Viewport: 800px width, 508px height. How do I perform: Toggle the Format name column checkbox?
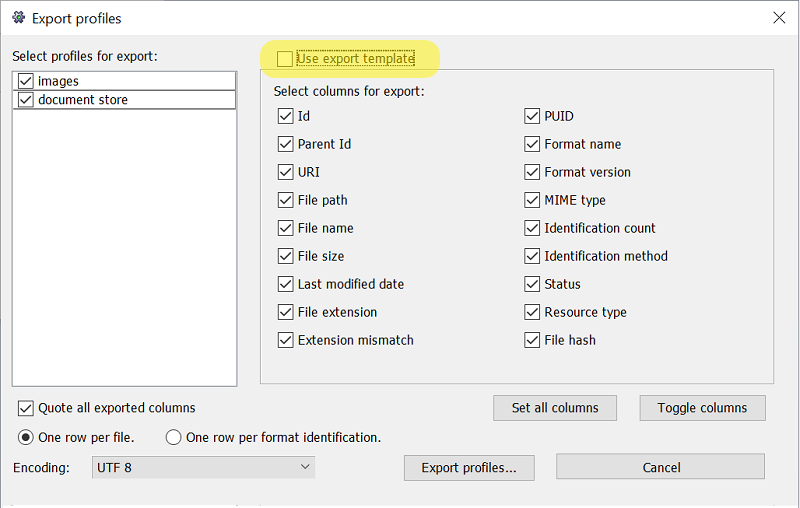[x=532, y=144]
